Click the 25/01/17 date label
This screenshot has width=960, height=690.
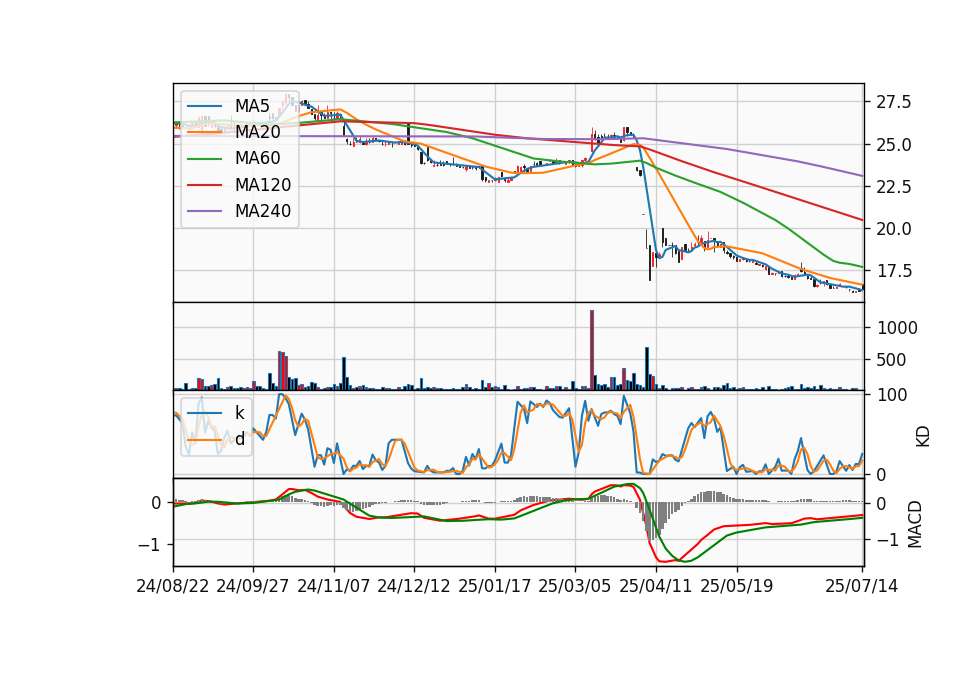tap(495, 586)
